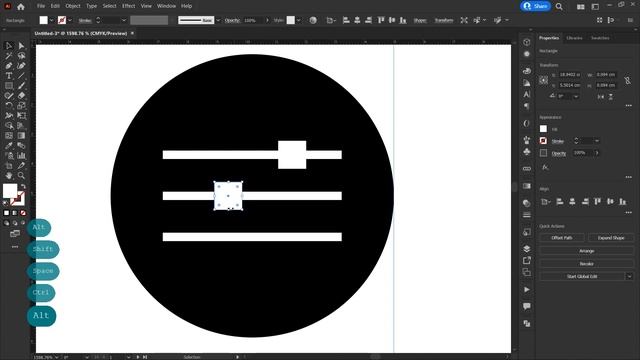Select the Selection tool in the toolbar

tap(9, 46)
